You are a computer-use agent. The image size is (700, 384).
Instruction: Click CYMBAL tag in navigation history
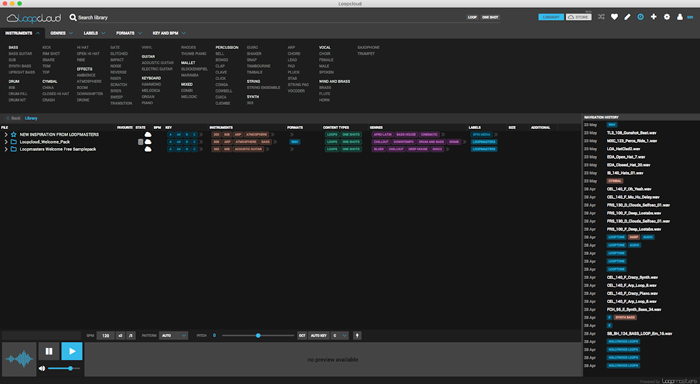pos(615,181)
